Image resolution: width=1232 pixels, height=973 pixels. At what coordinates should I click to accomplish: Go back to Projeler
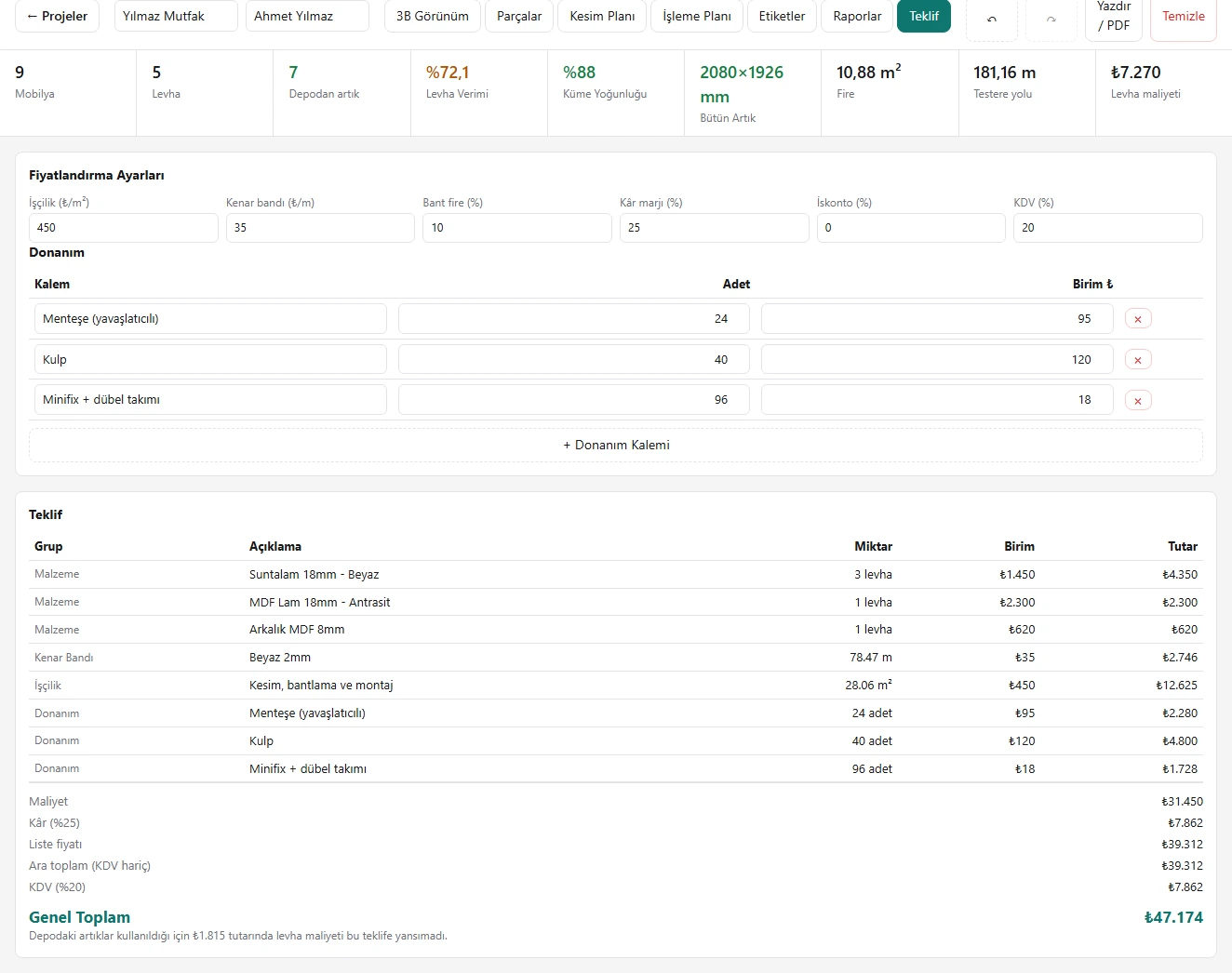point(58,16)
